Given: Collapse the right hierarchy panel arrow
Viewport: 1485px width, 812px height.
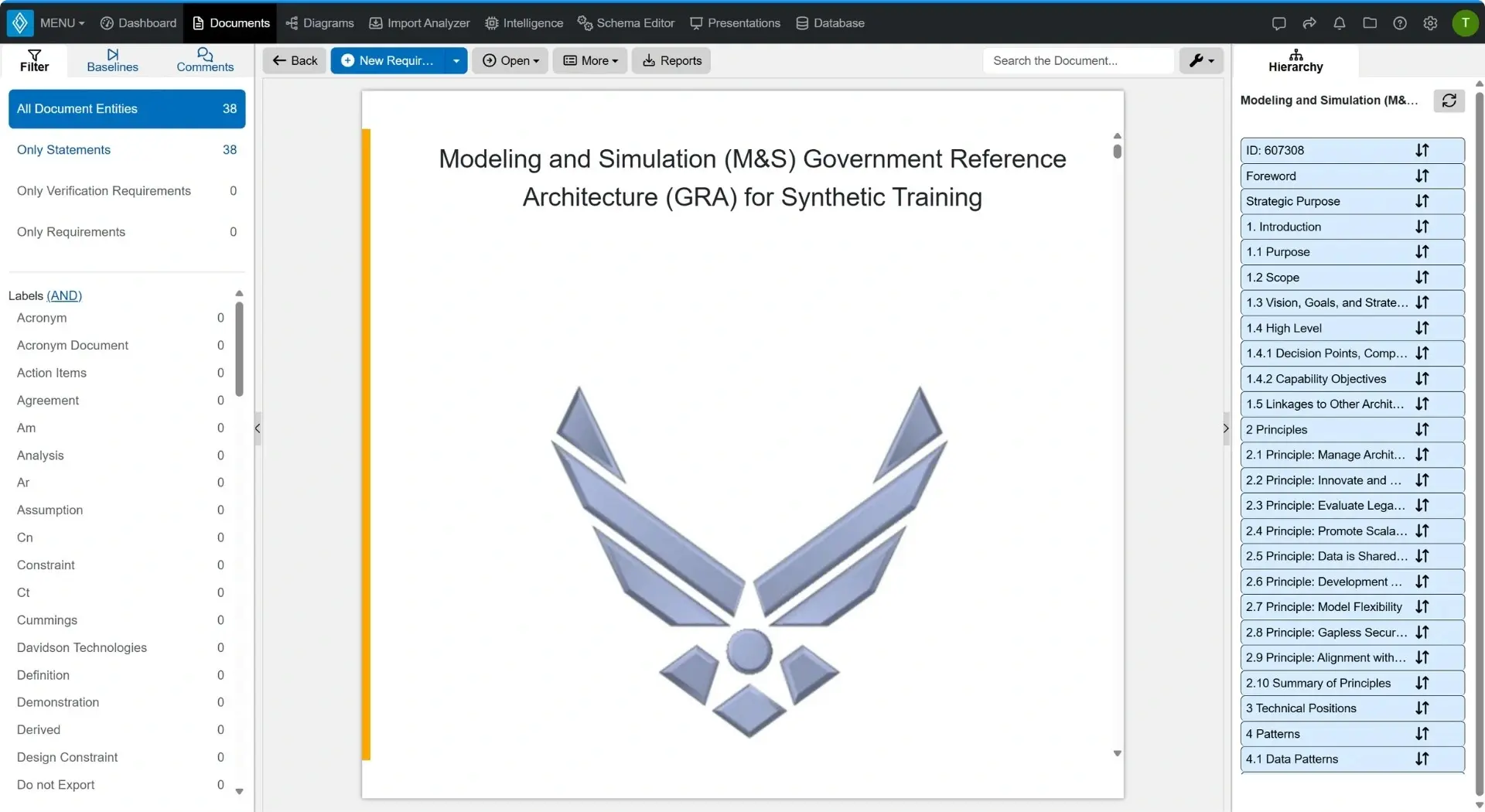Looking at the screenshot, I should point(1226,428).
